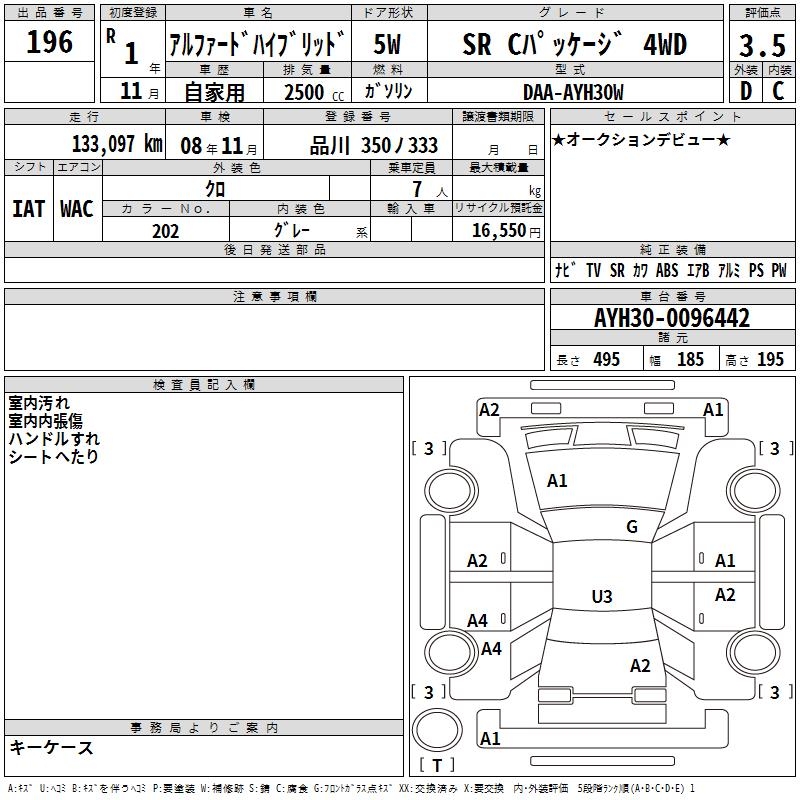
Task: Select the model code DAA-AYH30W
Action: [x=573, y=92]
